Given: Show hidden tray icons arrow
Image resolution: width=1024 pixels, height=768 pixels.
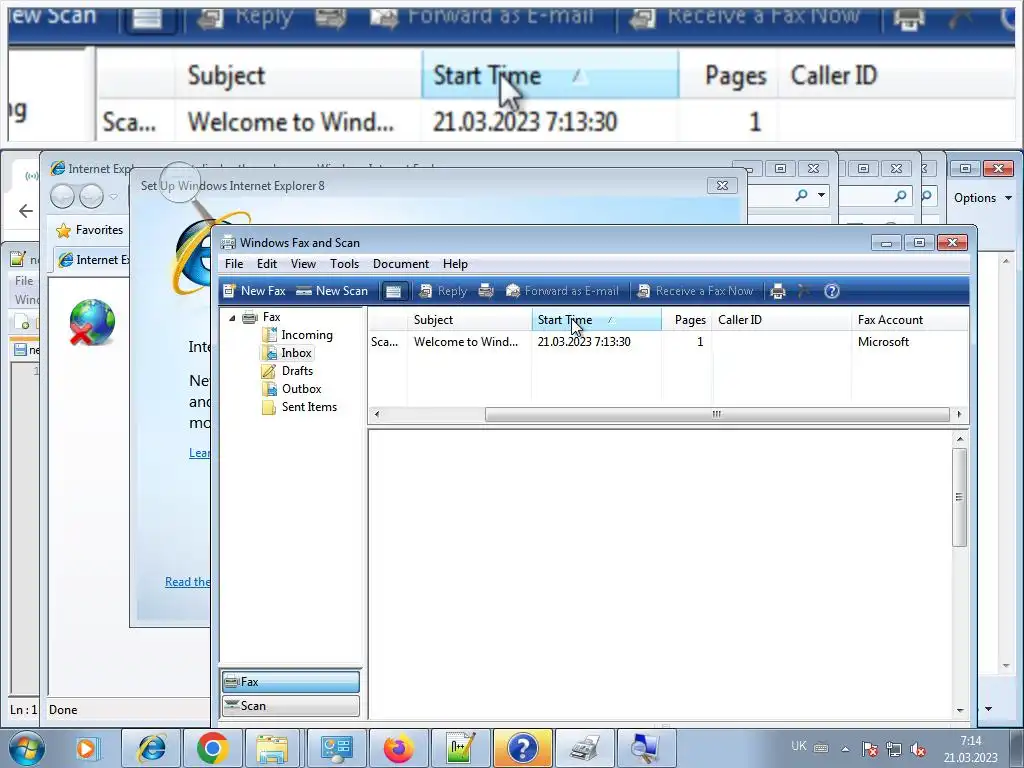Looking at the screenshot, I should [x=845, y=749].
